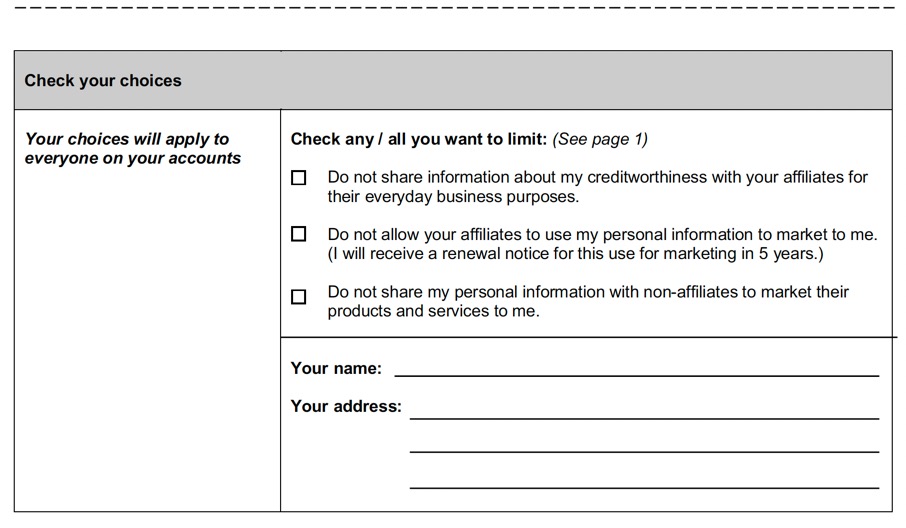The width and height of the screenshot is (906, 528).
Task: Click "their everyday business purposes." text line
Action: [x=453, y=197]
